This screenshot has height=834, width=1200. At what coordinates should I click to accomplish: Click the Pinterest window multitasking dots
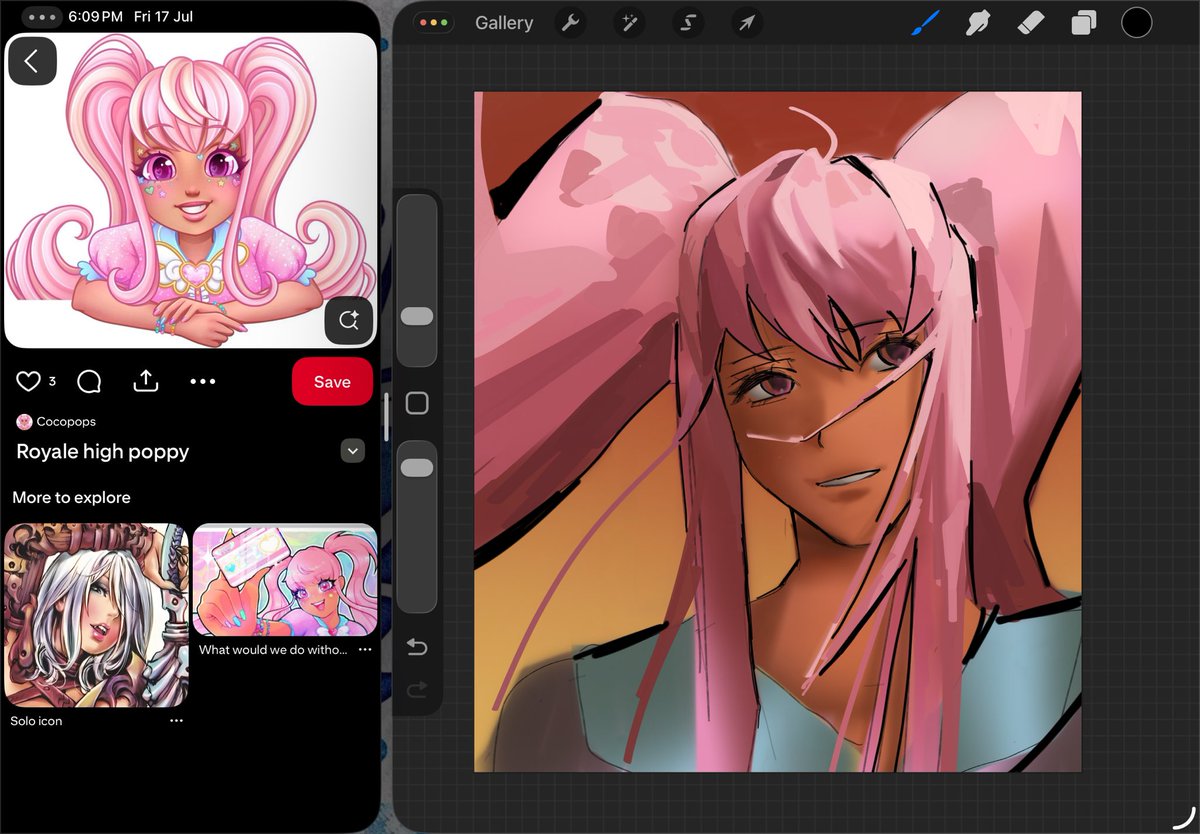[x=42, y=17]
